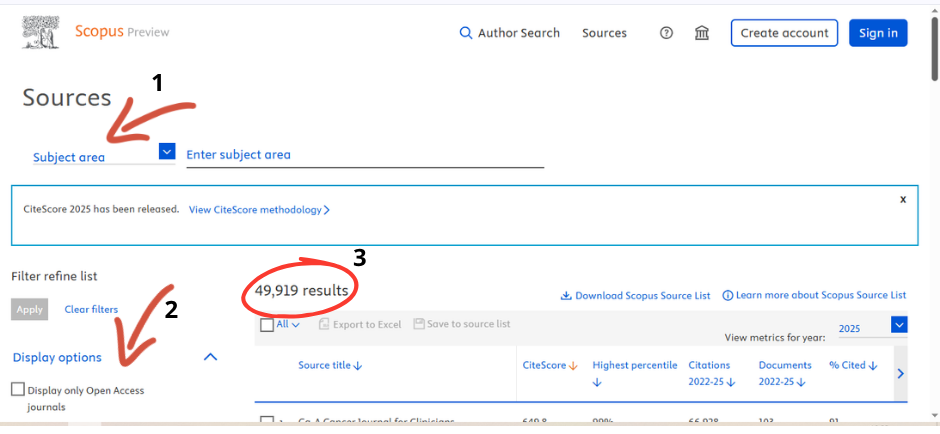The width and height of the screenshot is (940, 434).
Task: Tick the select All checkbox
Action: click(267, 325)
